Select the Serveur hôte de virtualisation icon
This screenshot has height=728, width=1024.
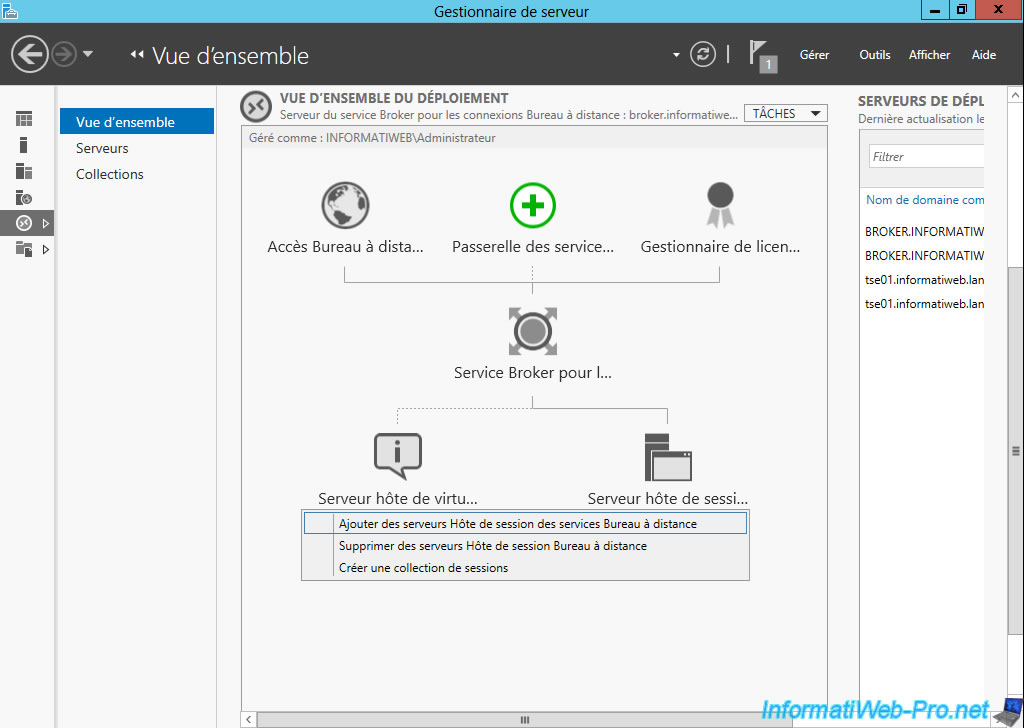[397, 455]
